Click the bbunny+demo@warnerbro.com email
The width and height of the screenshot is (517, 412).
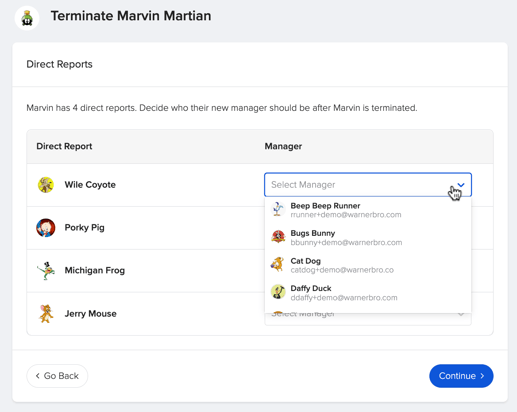(346, 242)
